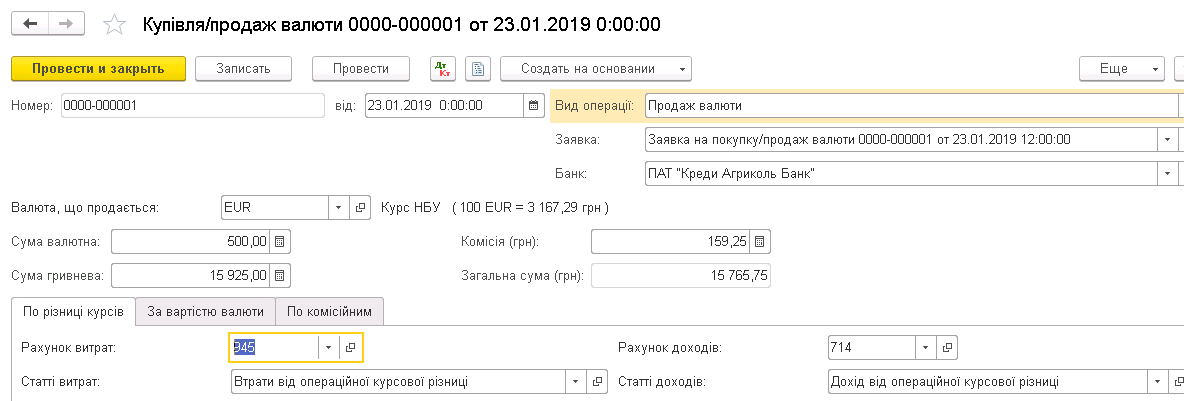
Task: Expand Статті витрат dropdown arrow
Action: coord(576,381)
